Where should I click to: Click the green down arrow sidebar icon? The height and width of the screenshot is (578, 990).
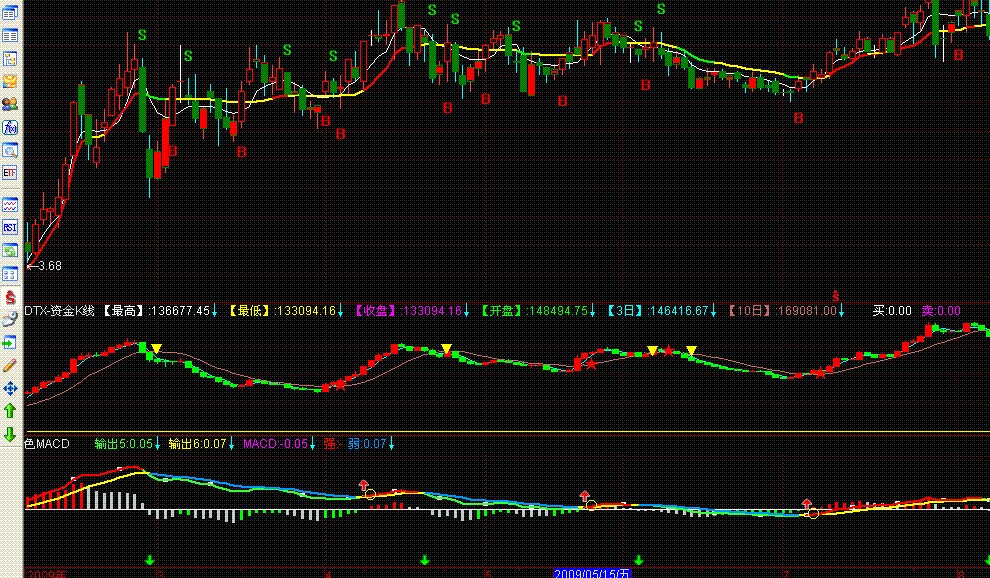pyautogui.click(x=10, y=434)
